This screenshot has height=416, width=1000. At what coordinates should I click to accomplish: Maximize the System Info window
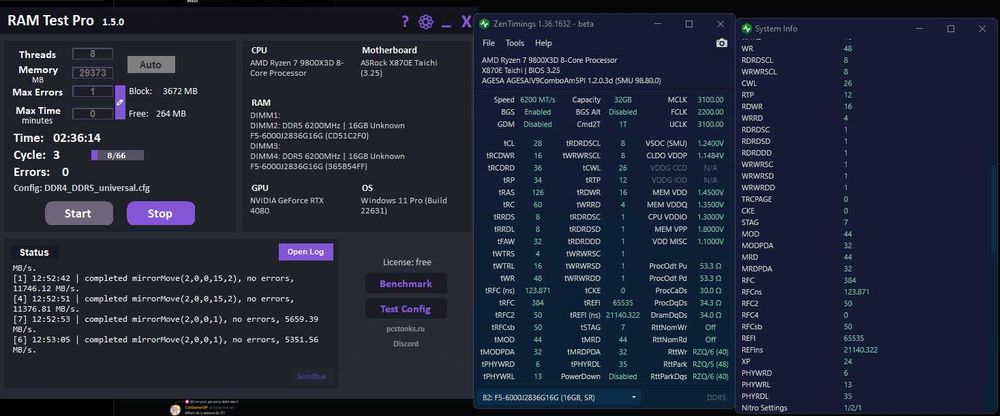click(950, 29)
